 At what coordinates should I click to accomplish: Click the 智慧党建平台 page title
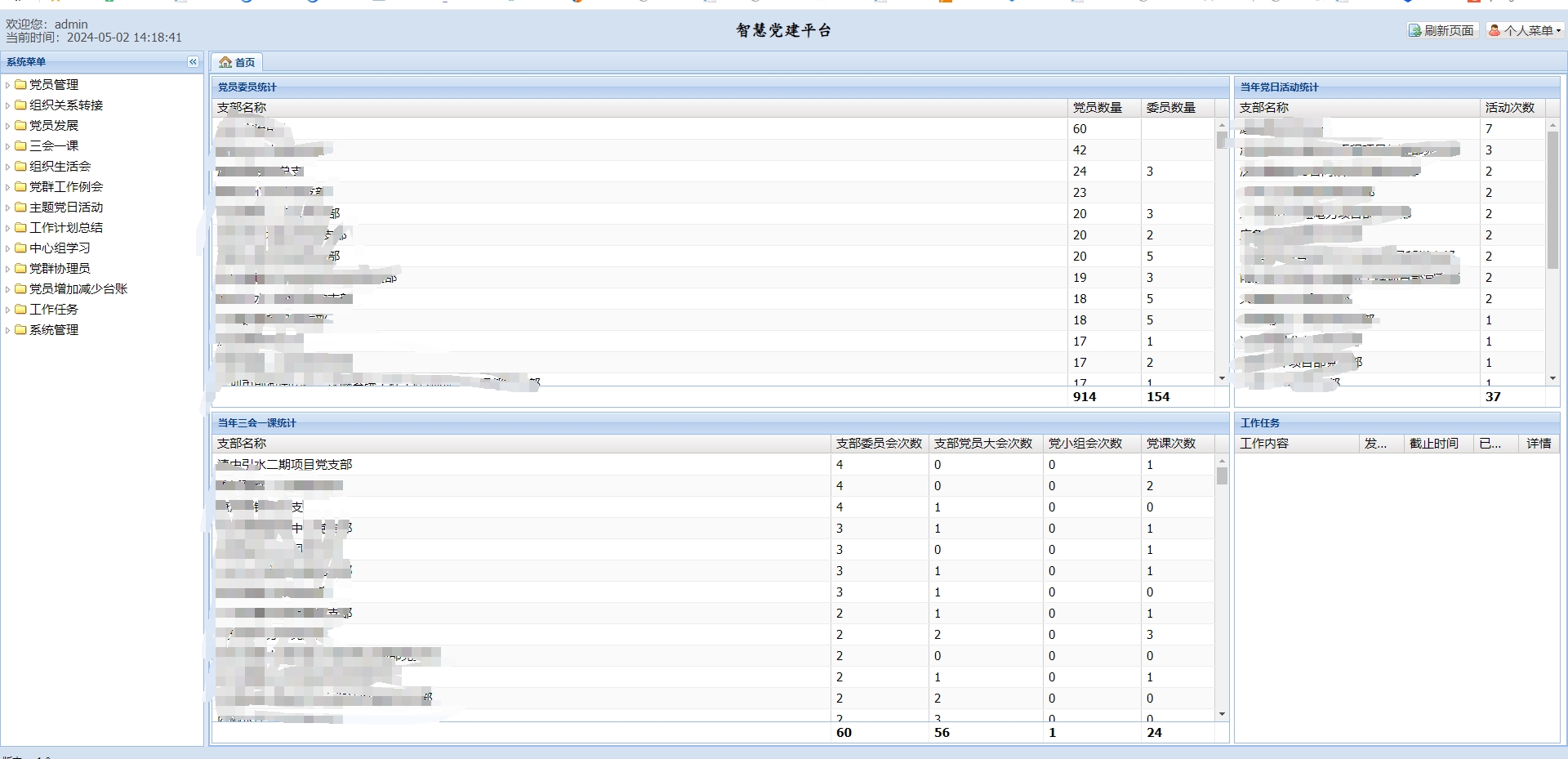pos(783,31)
